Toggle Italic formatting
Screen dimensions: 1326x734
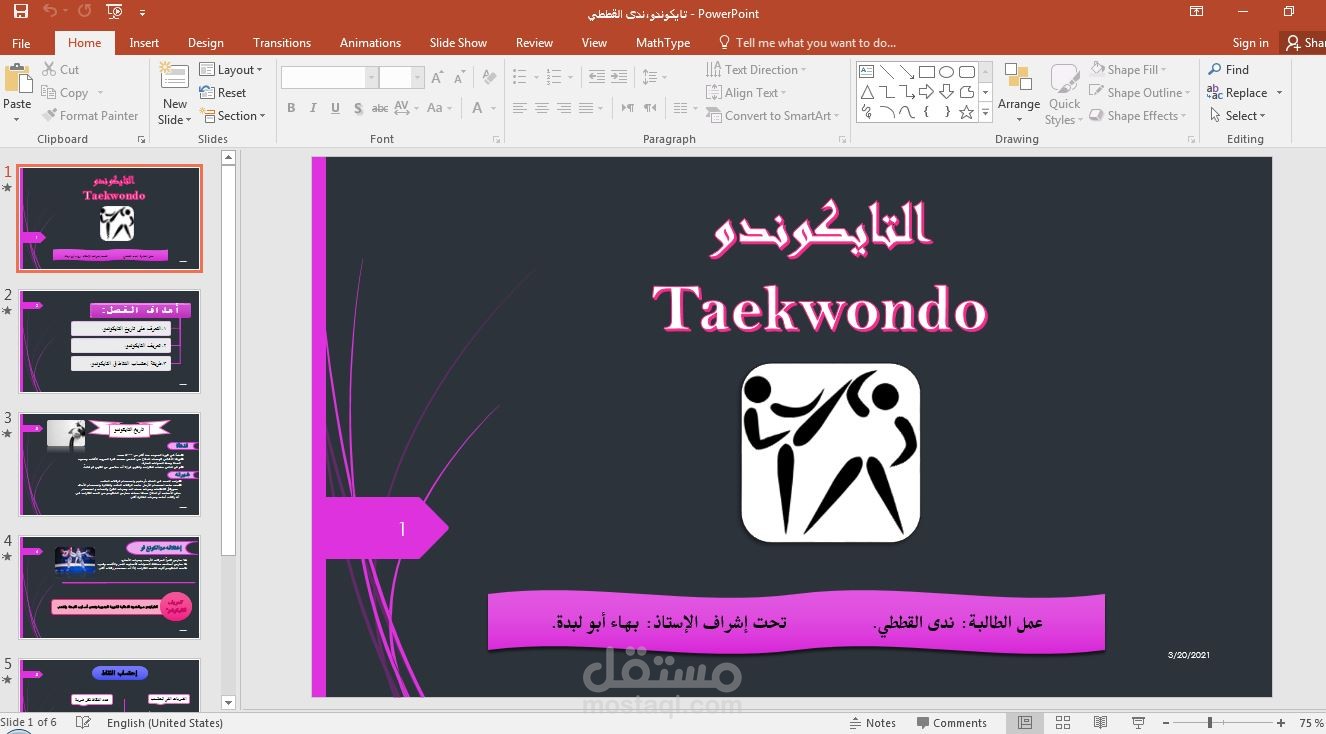tap(313, 108)
